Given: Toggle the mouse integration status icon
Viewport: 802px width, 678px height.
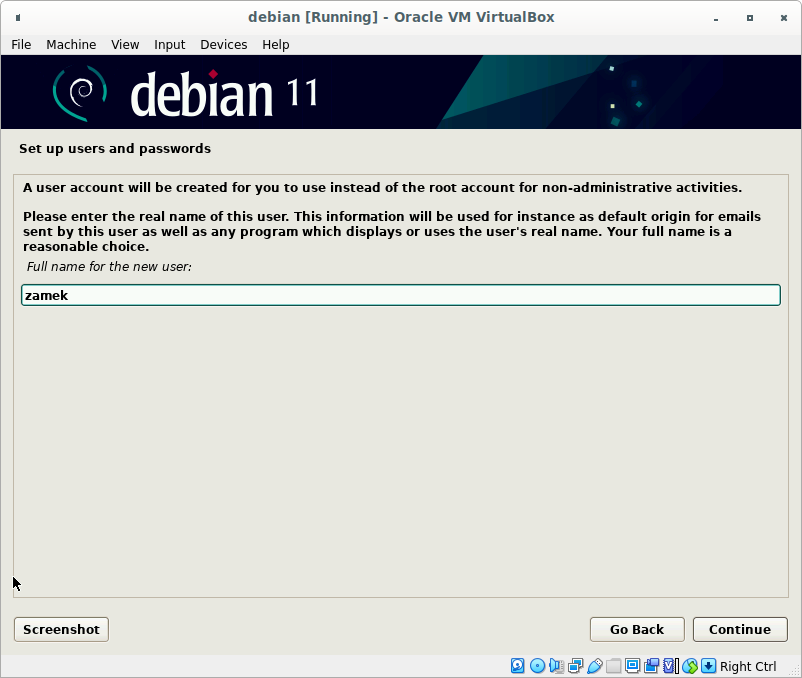Looking at the screenshot, I should click(x=689, y=666).
